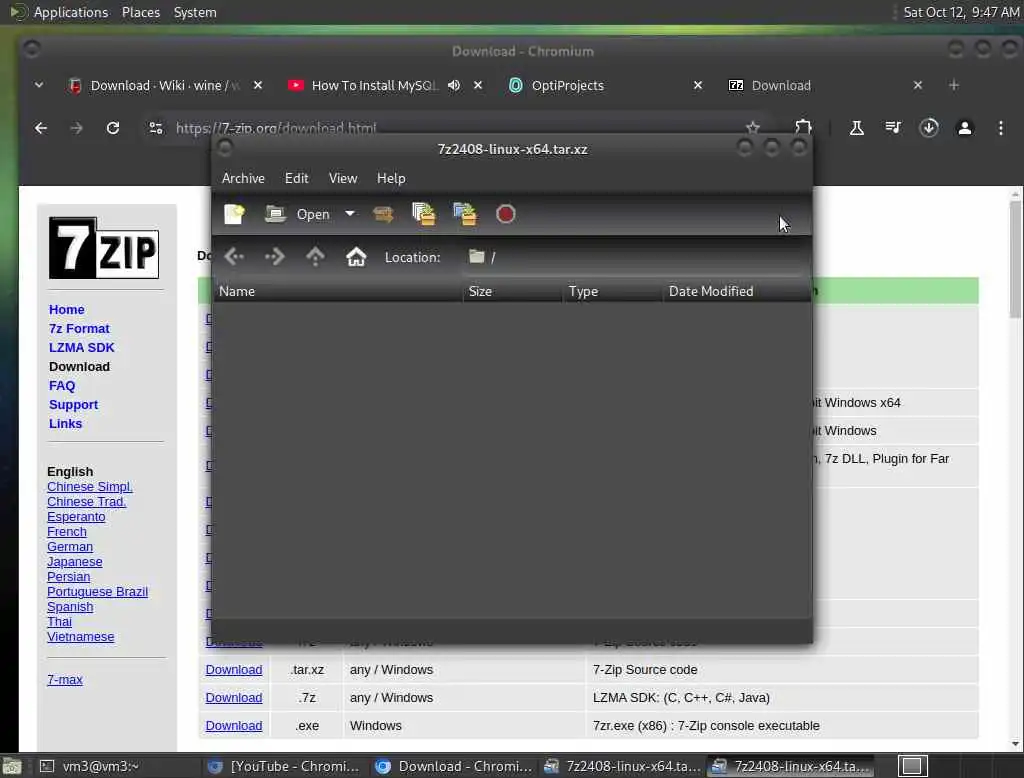Sort by Name column header
1024x778 pixels.
pos(338,291)
